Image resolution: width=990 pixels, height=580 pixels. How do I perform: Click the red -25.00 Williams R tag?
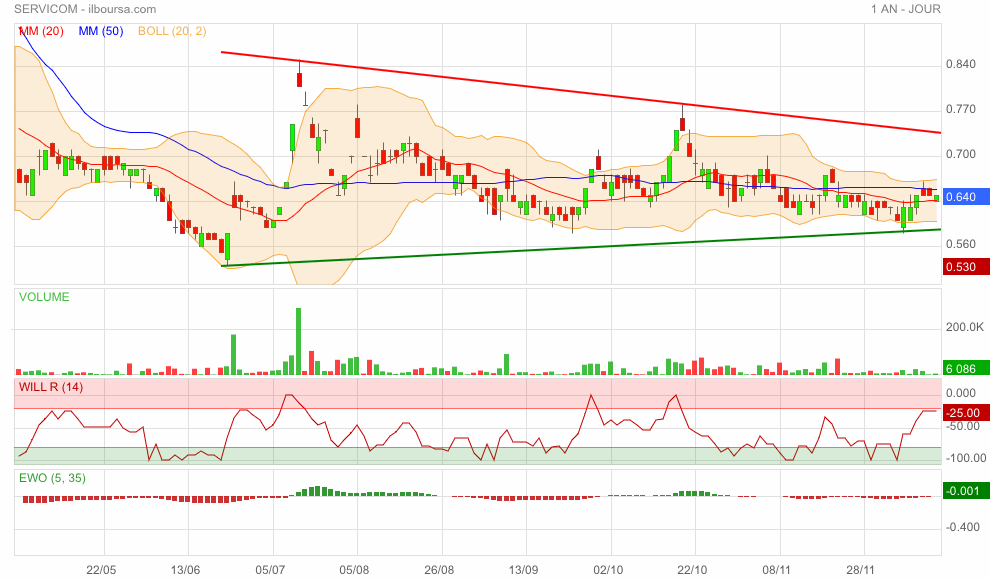[x=966, y=413]
